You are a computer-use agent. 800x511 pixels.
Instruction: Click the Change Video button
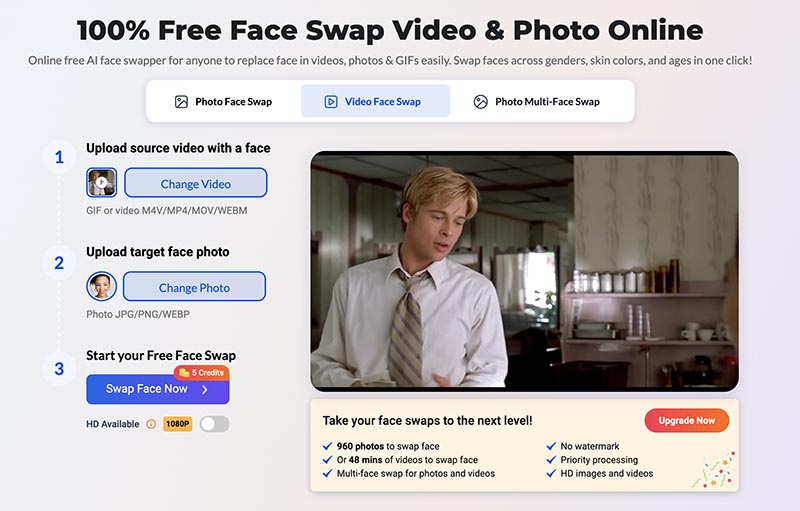coord(196,183)
